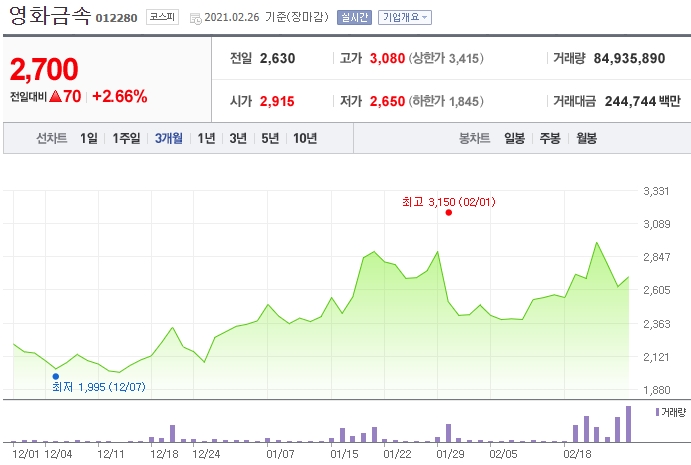691x465 pixels.
Task: Click the 상한가 3,415 text
Action: click(446, 58)
